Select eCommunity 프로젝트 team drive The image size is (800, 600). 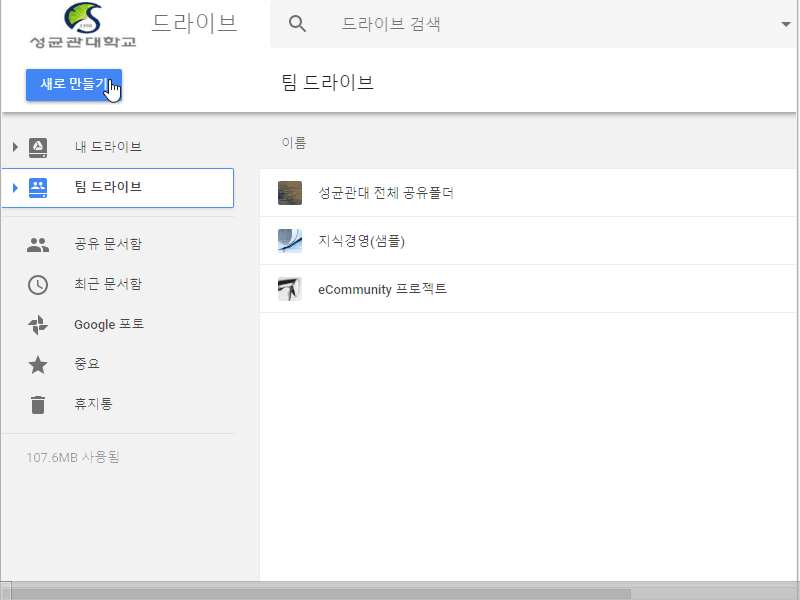528,289
